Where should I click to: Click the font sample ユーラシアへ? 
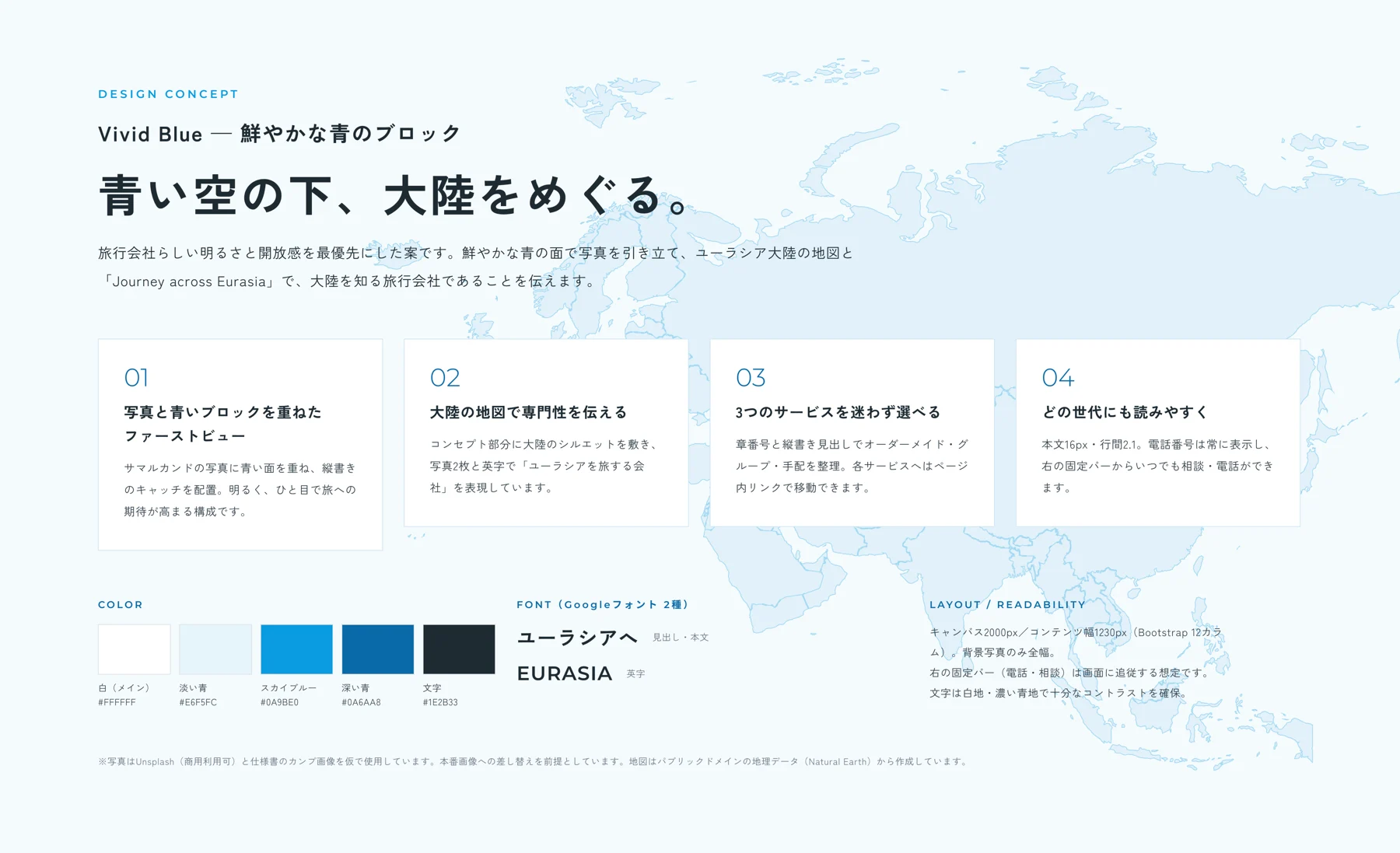coord(577,638)
